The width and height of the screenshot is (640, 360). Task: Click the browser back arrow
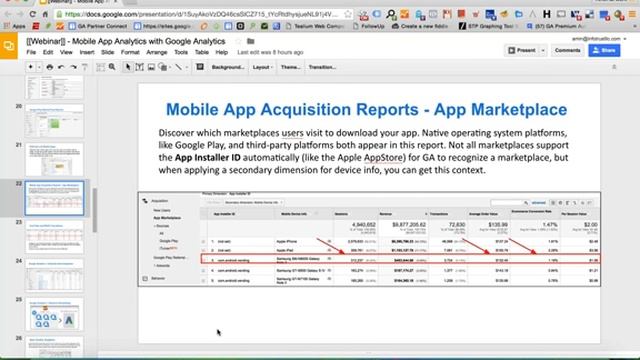pos(8,14)
